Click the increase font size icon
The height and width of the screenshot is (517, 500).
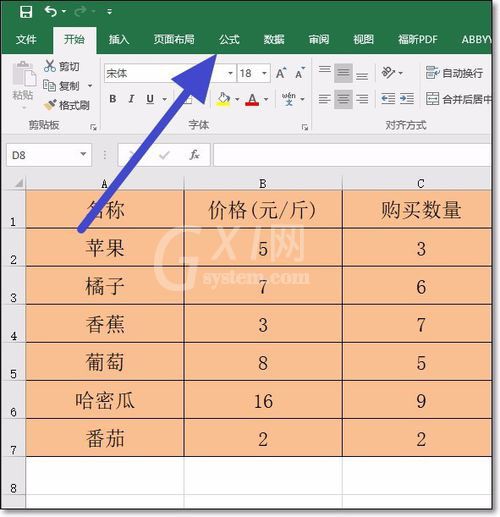coord(281,73)
